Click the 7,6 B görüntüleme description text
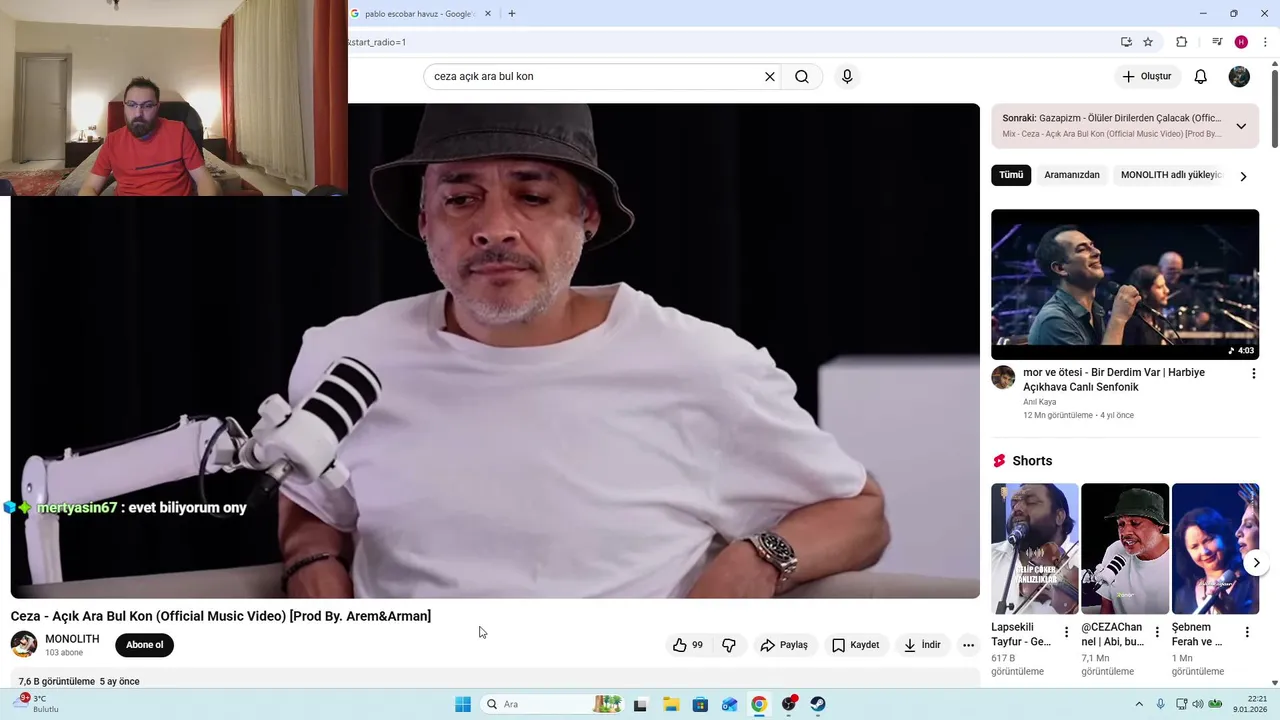The image size is (1280, 720). (57, 681)
